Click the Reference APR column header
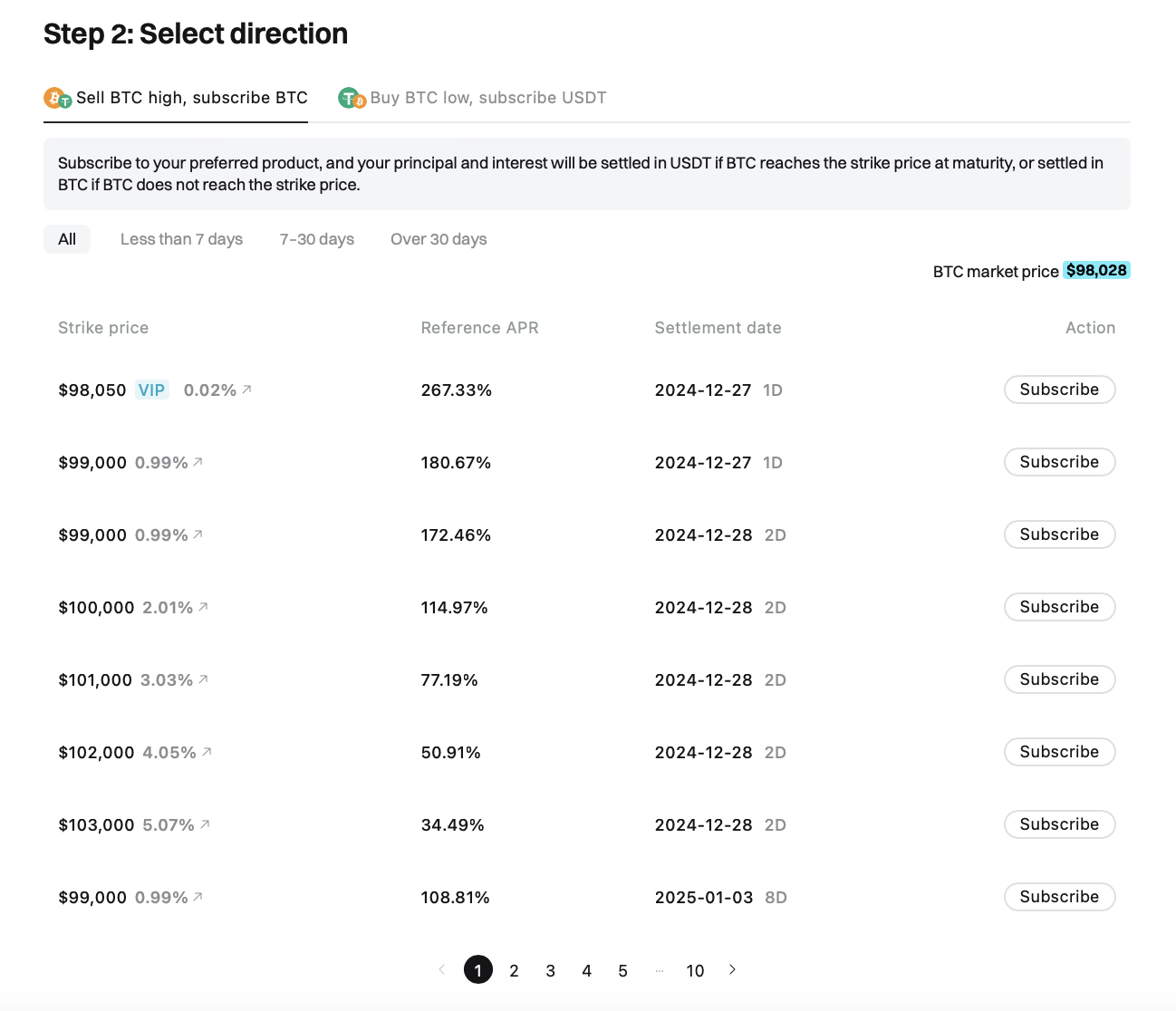The image size is (1176, 1011). [479, 328]
